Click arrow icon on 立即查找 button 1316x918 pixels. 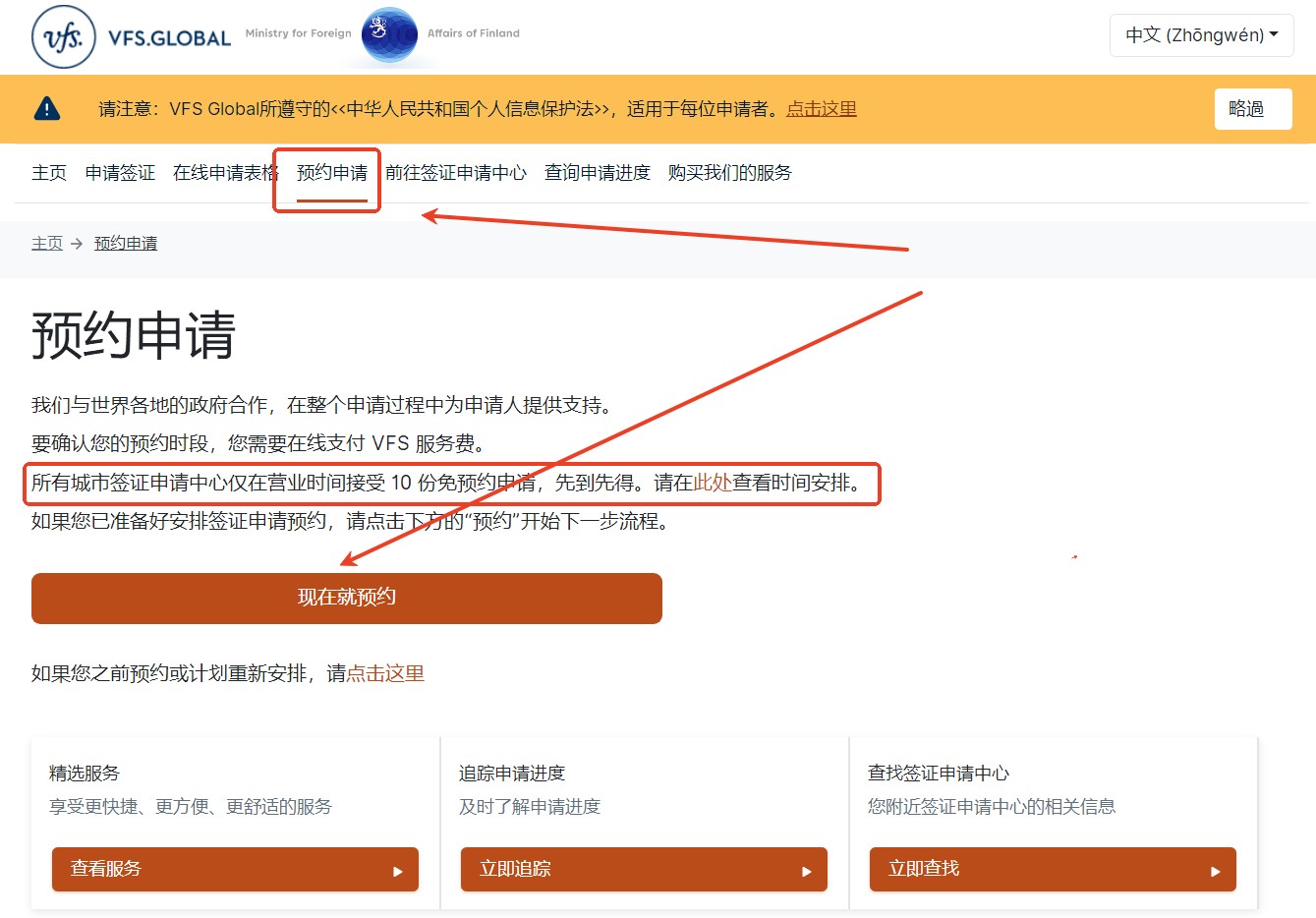1216,871
